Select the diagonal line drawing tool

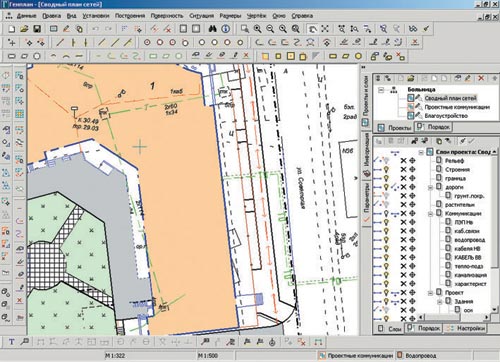tap(60, 43)
